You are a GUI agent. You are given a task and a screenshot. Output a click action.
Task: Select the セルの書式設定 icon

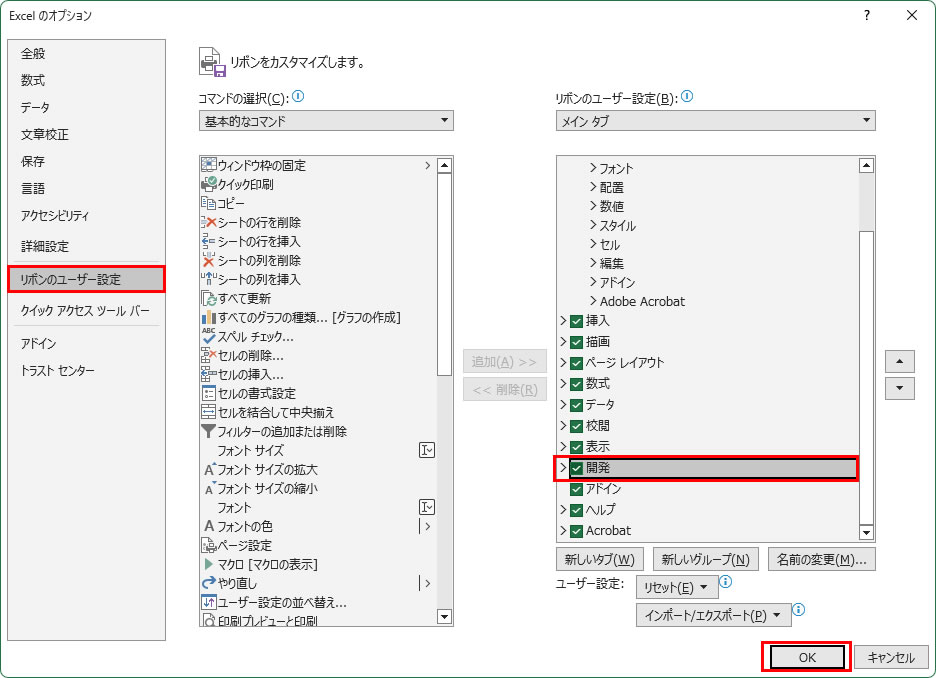click(x=208, y=393)
